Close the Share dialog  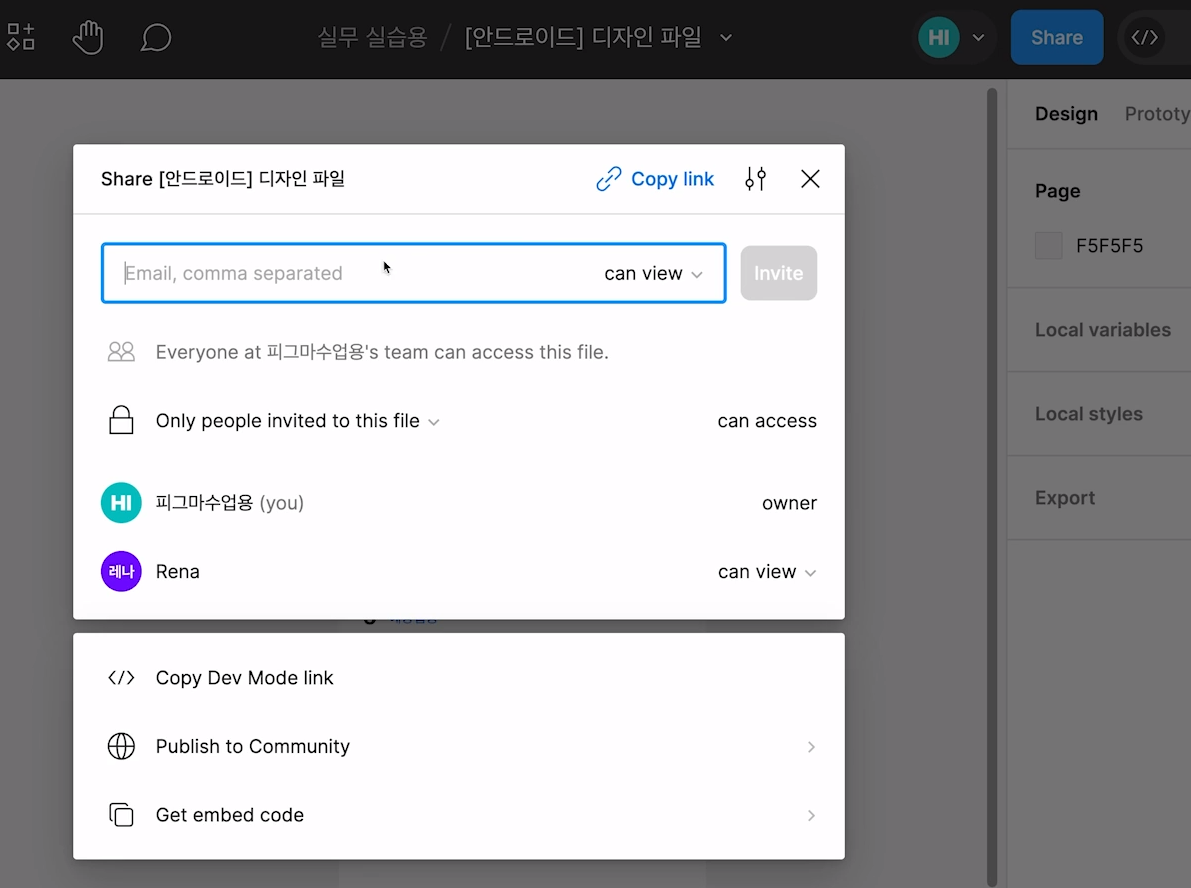(810, 179)
